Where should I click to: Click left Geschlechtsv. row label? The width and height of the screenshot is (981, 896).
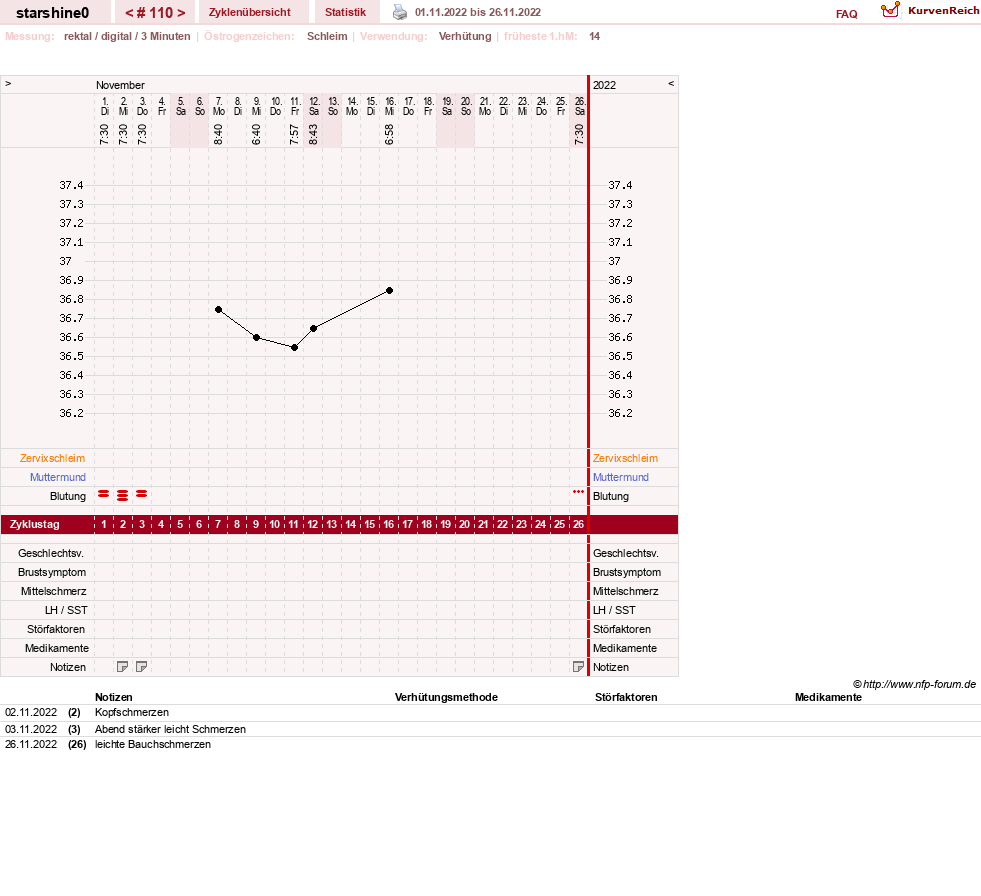[51, 553]
